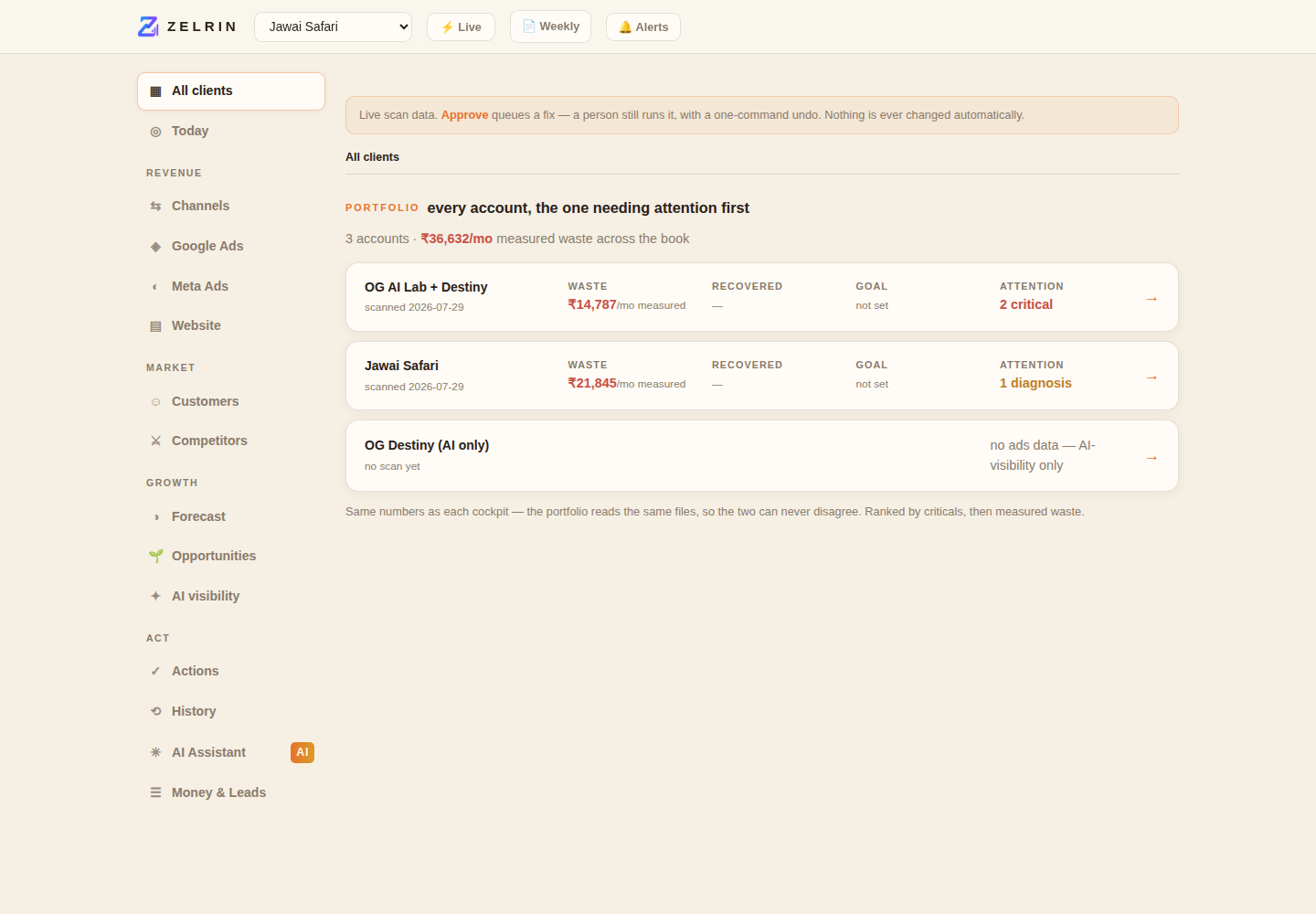Click the Meta Ads icon

[155, 286]
